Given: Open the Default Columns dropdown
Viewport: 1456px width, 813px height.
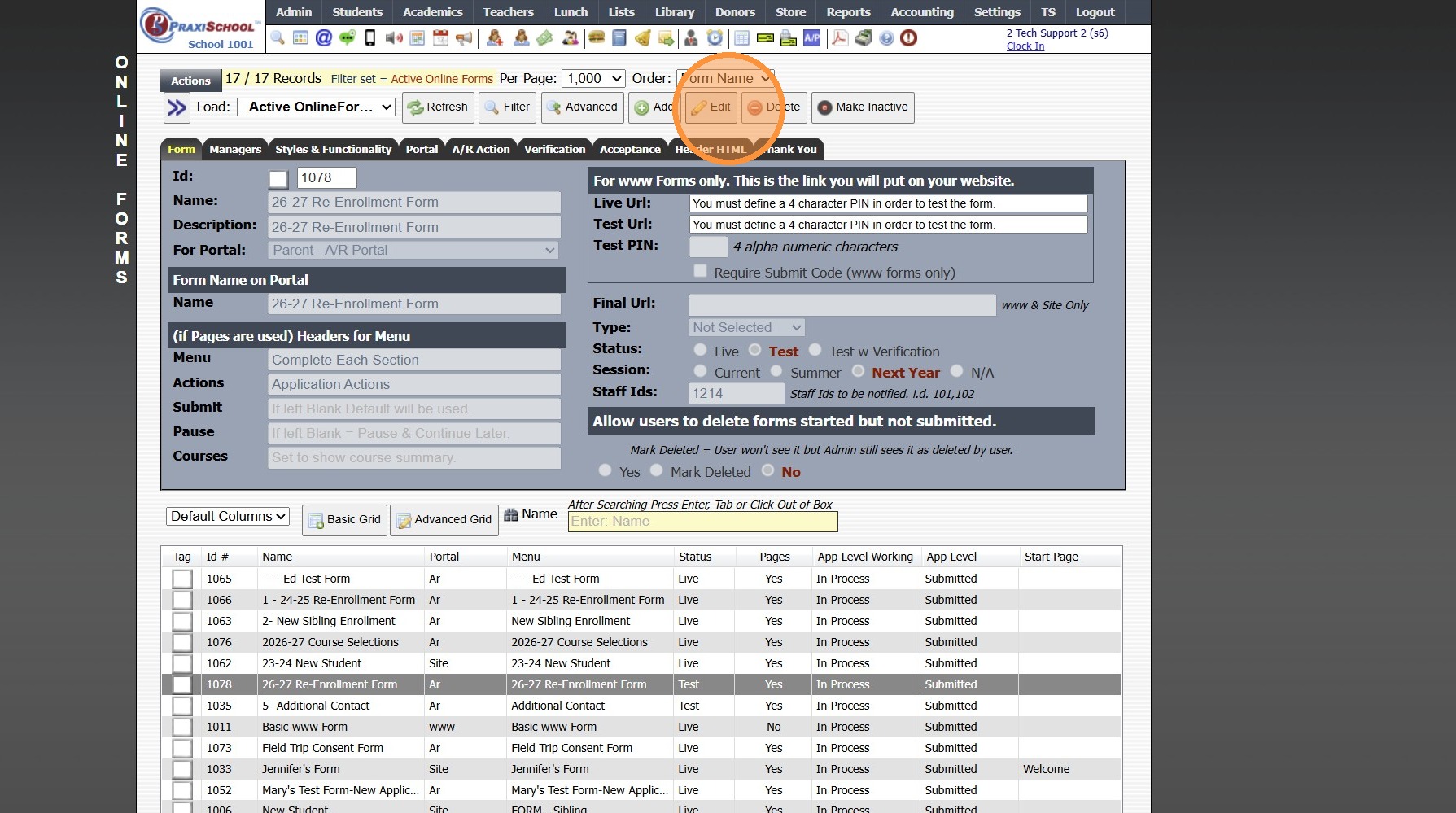Looking at the screenshot, I should point(229,517).
